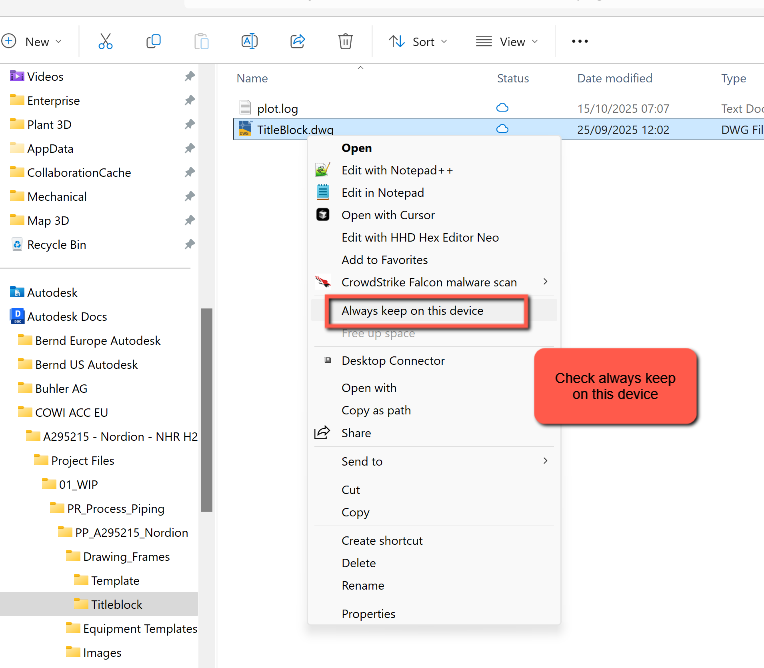This screenshot has height=668, width=764.
Task: Open the Enterprise pinned folder
Action: pos(53,100)
